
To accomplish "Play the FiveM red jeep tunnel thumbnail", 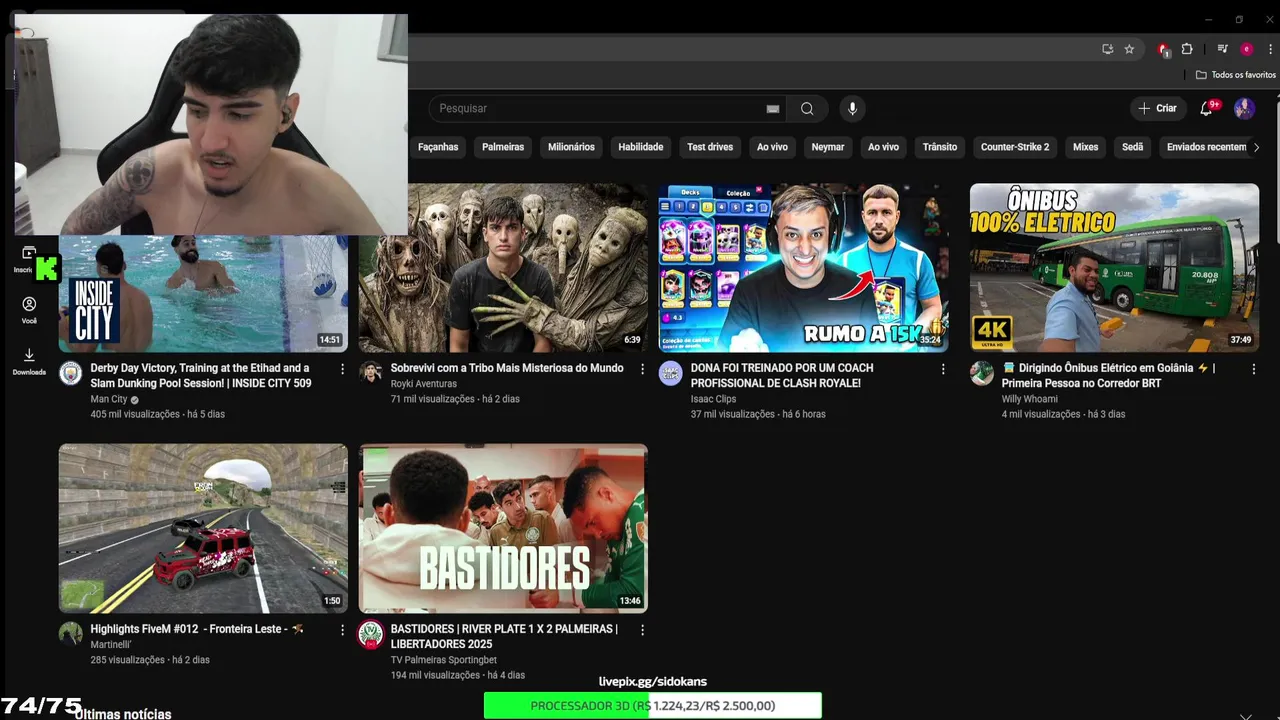I will (203, 529).
